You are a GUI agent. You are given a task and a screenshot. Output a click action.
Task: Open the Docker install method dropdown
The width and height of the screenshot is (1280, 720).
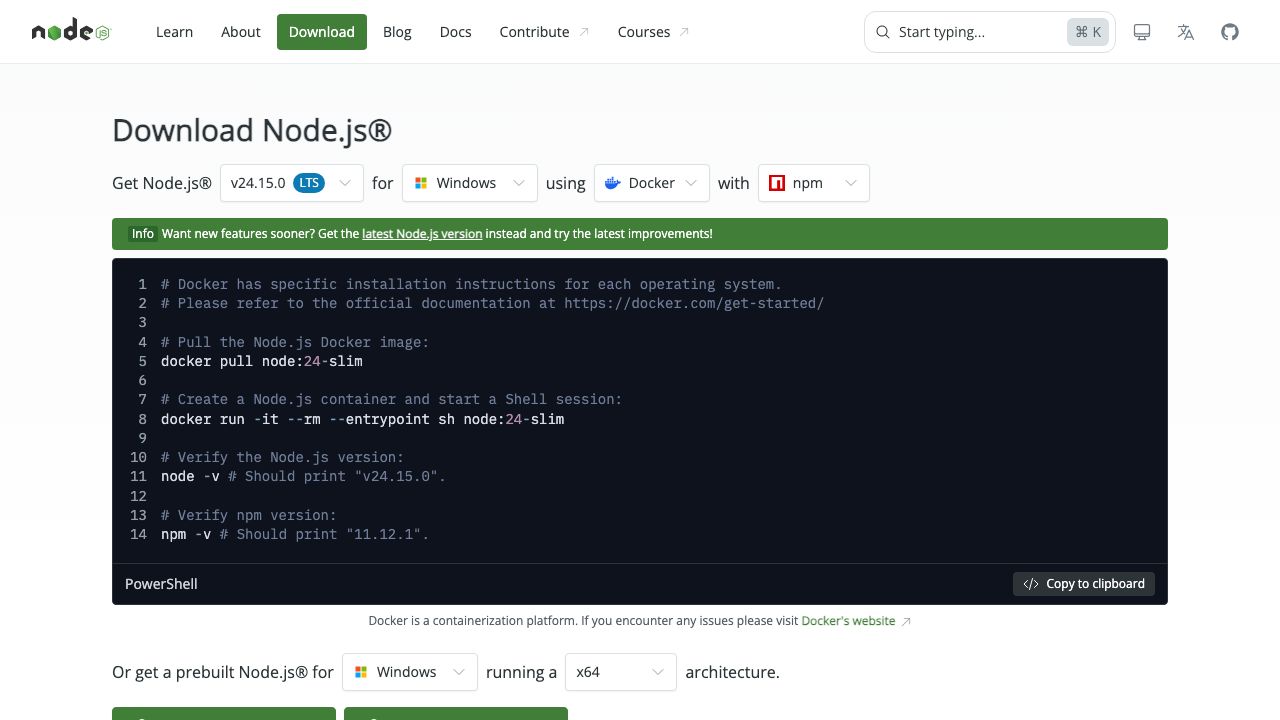pos(652,183)
